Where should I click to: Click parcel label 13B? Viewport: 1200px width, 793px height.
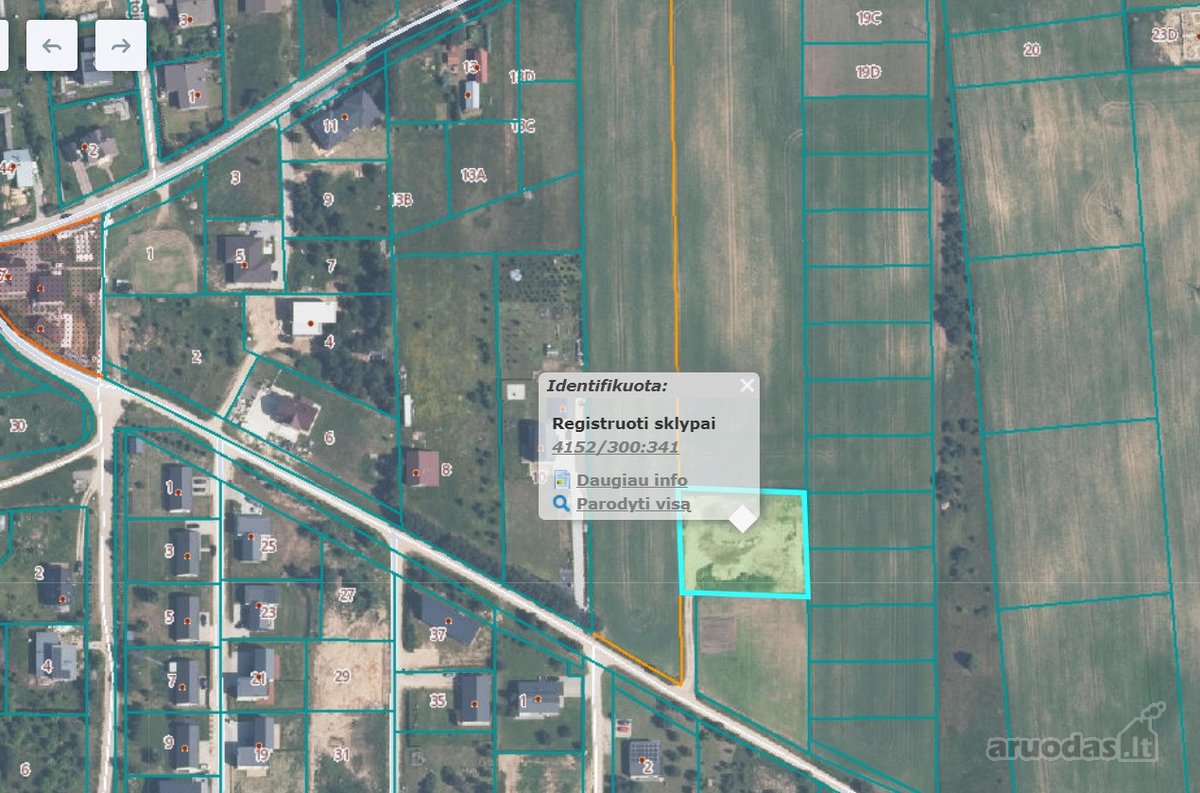coord(402,200)
